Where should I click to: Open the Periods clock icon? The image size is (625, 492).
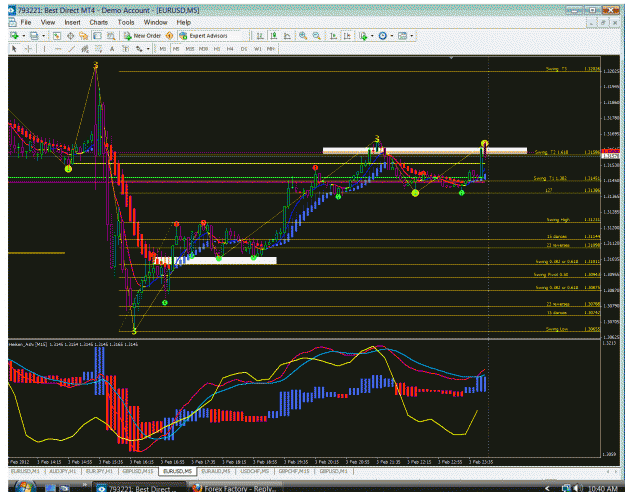[383, 36]
